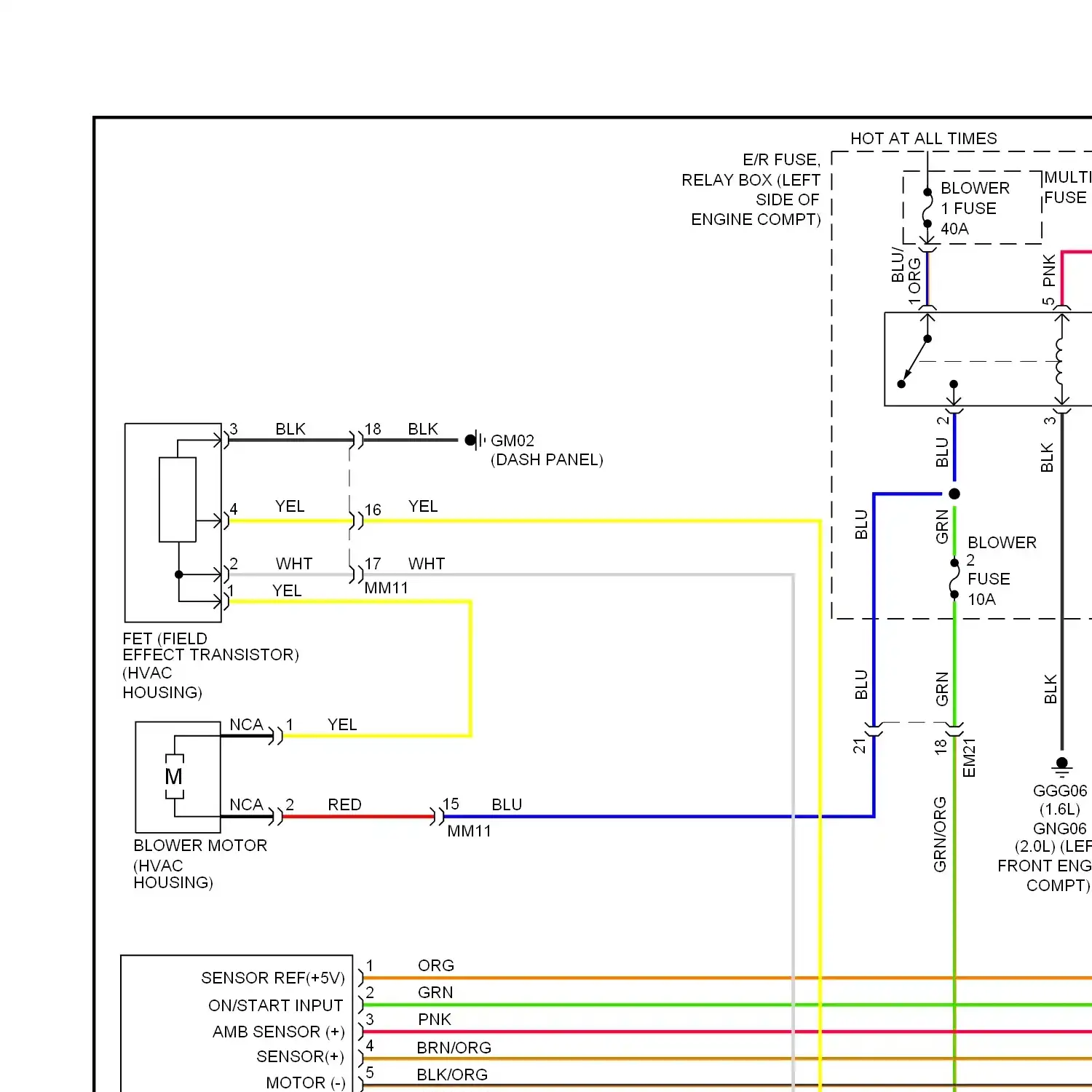The image size is (1092, 1092).
Task: Click the ORG wire label at pin 1
Action: coord(436,965)
